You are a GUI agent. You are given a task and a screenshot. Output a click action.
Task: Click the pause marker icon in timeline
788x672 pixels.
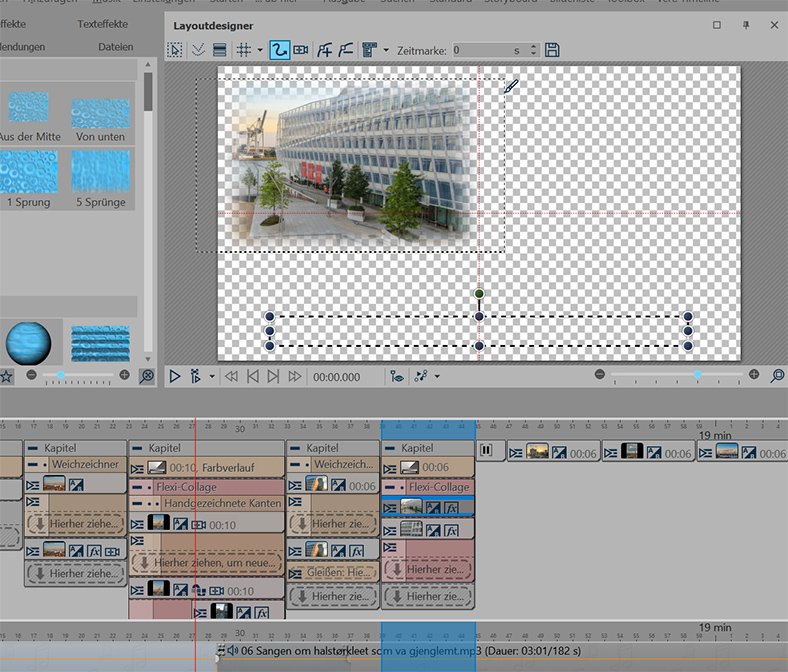click(486, 451)
